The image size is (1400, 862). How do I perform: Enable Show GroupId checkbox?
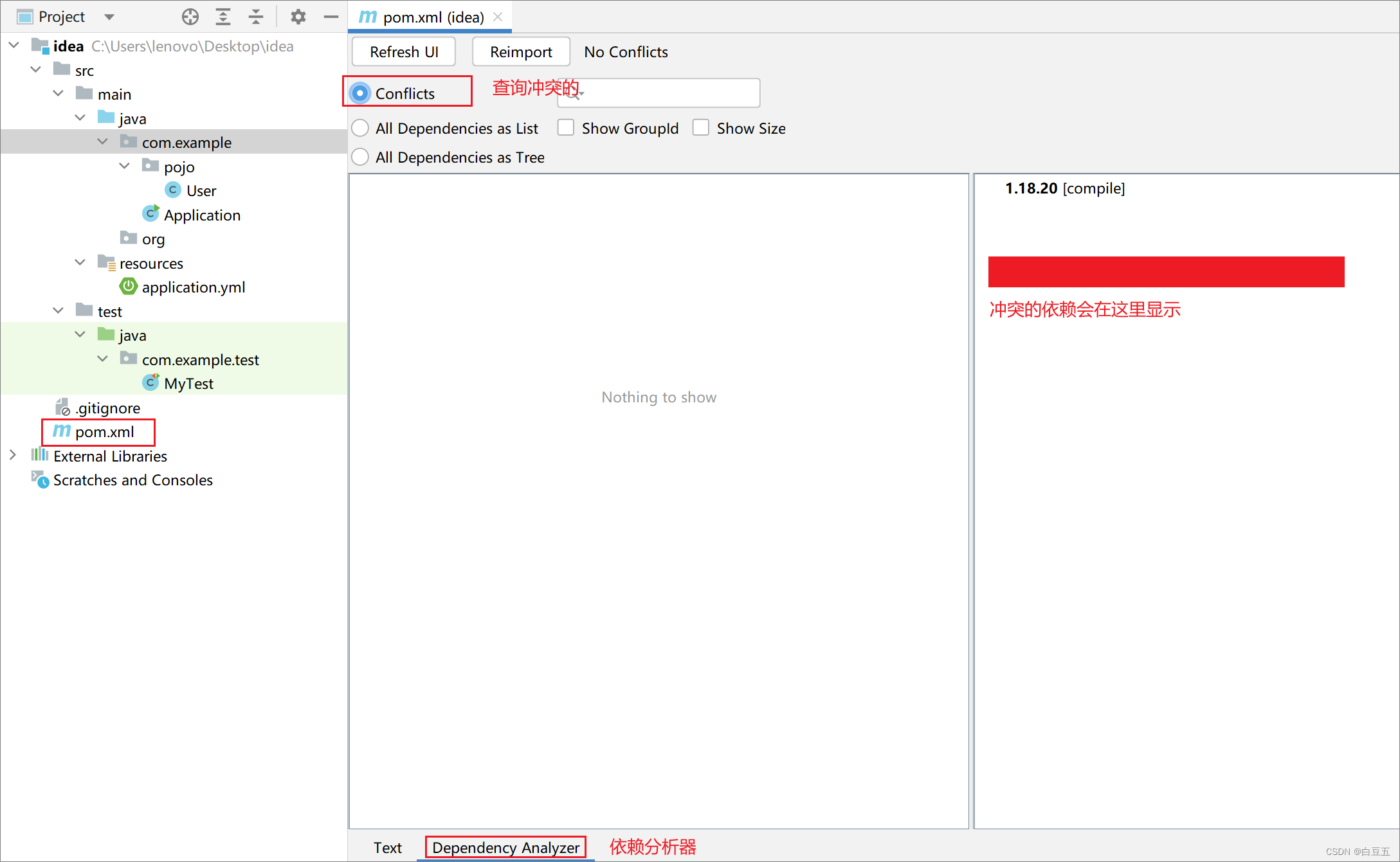click(x=566, y=128)
